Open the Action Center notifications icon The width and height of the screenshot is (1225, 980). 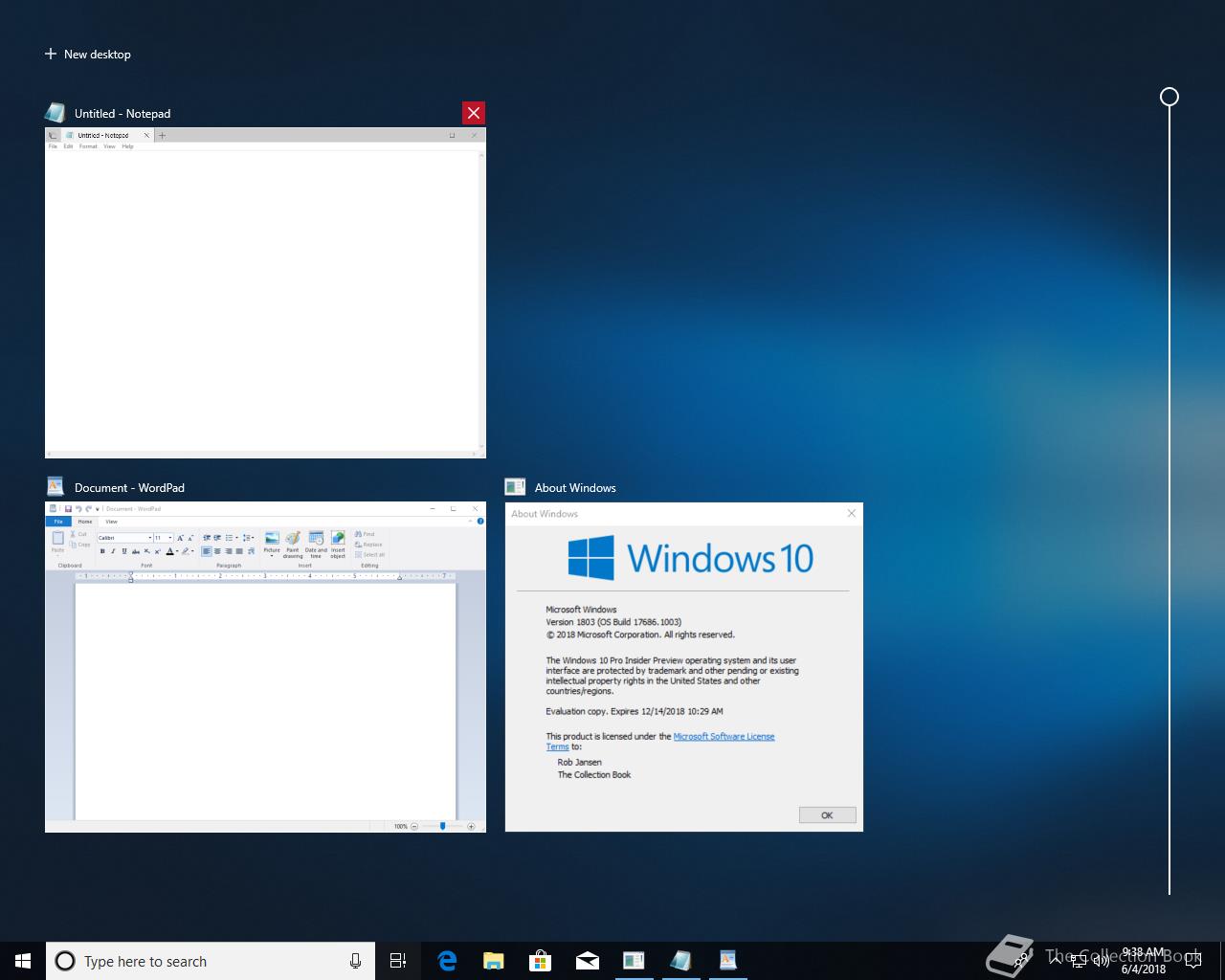(x=1192, y=961)
